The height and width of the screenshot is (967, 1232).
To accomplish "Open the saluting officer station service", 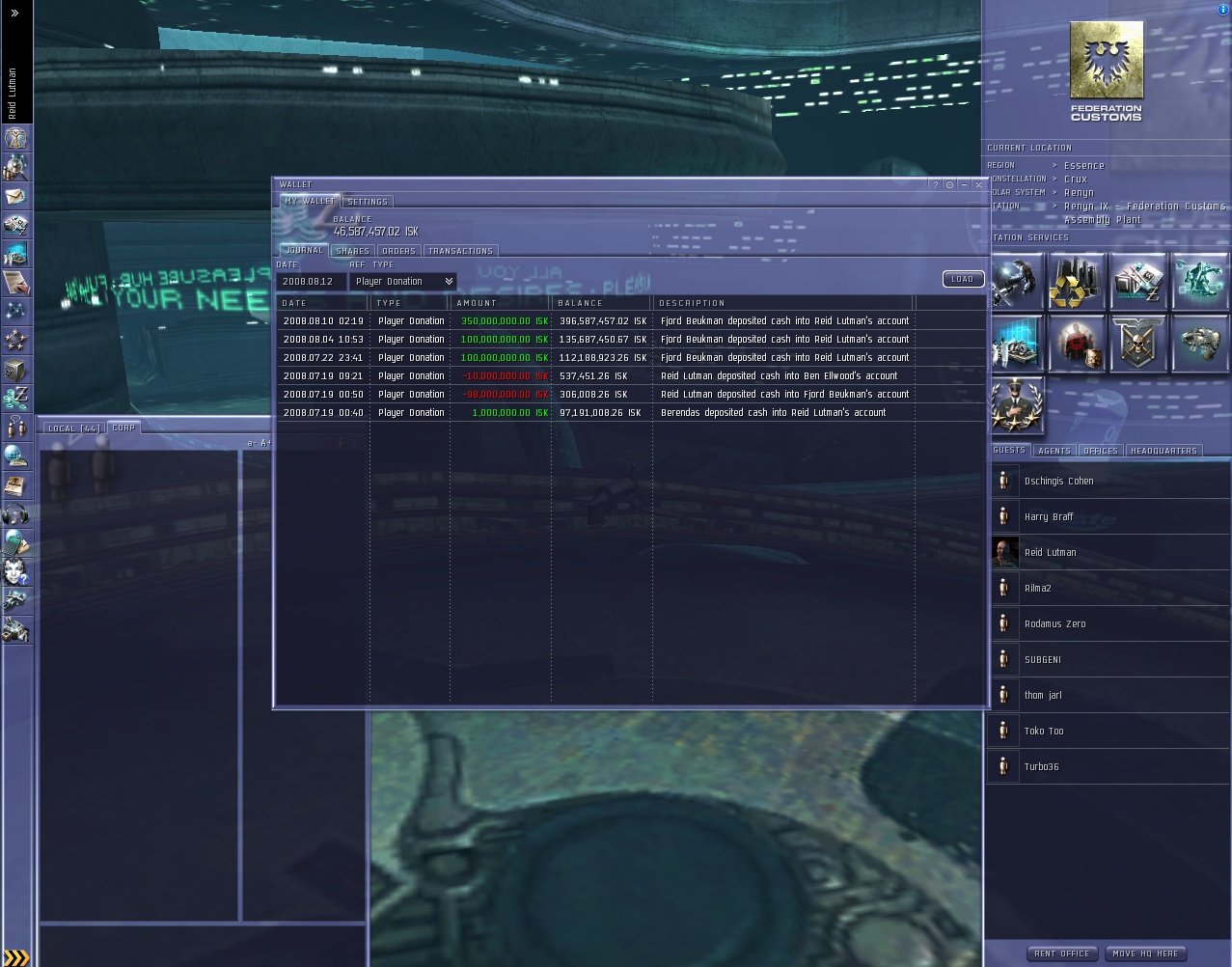I will 1017,404.
